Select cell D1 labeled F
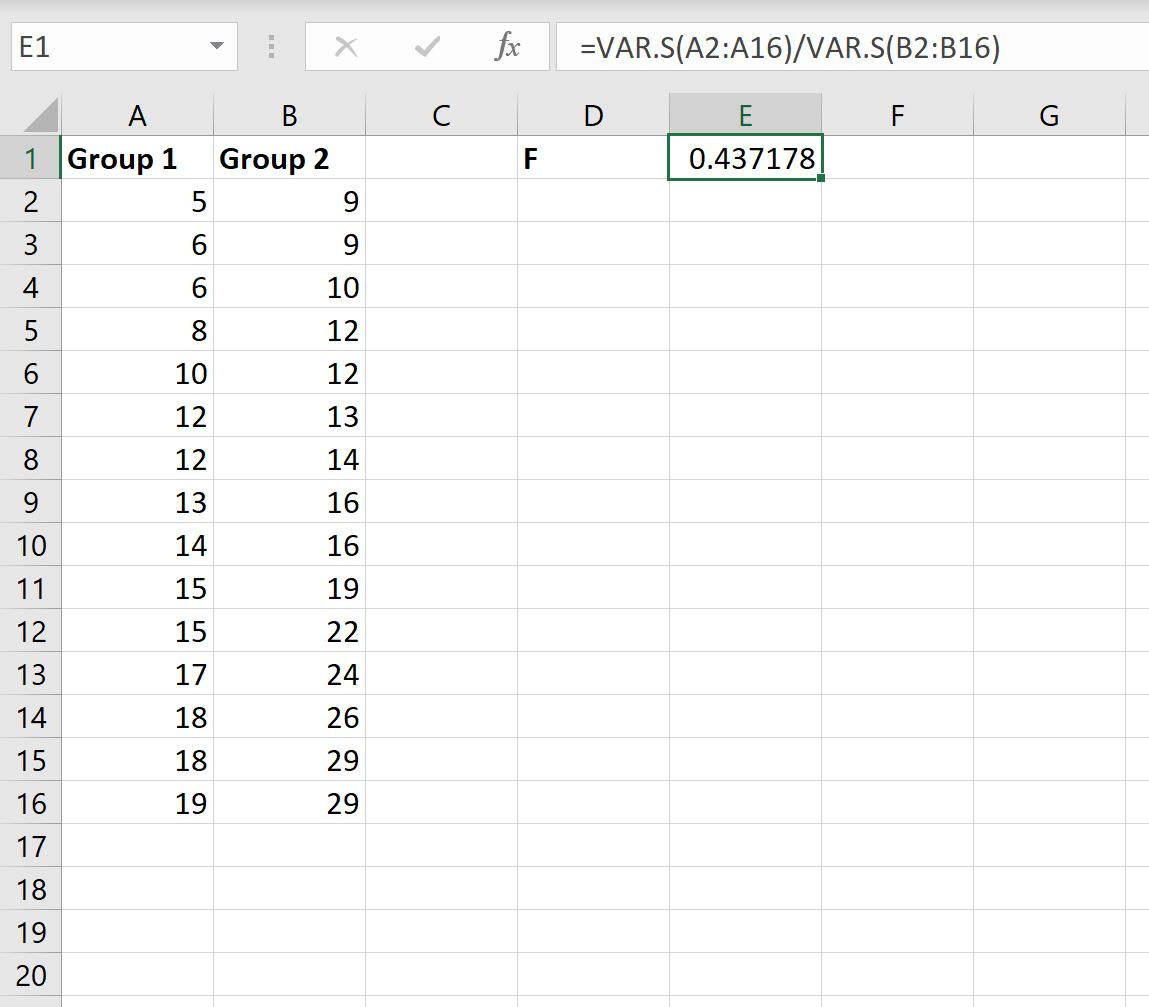This screenshot has width=1149, height=1007. pos(594,158)
